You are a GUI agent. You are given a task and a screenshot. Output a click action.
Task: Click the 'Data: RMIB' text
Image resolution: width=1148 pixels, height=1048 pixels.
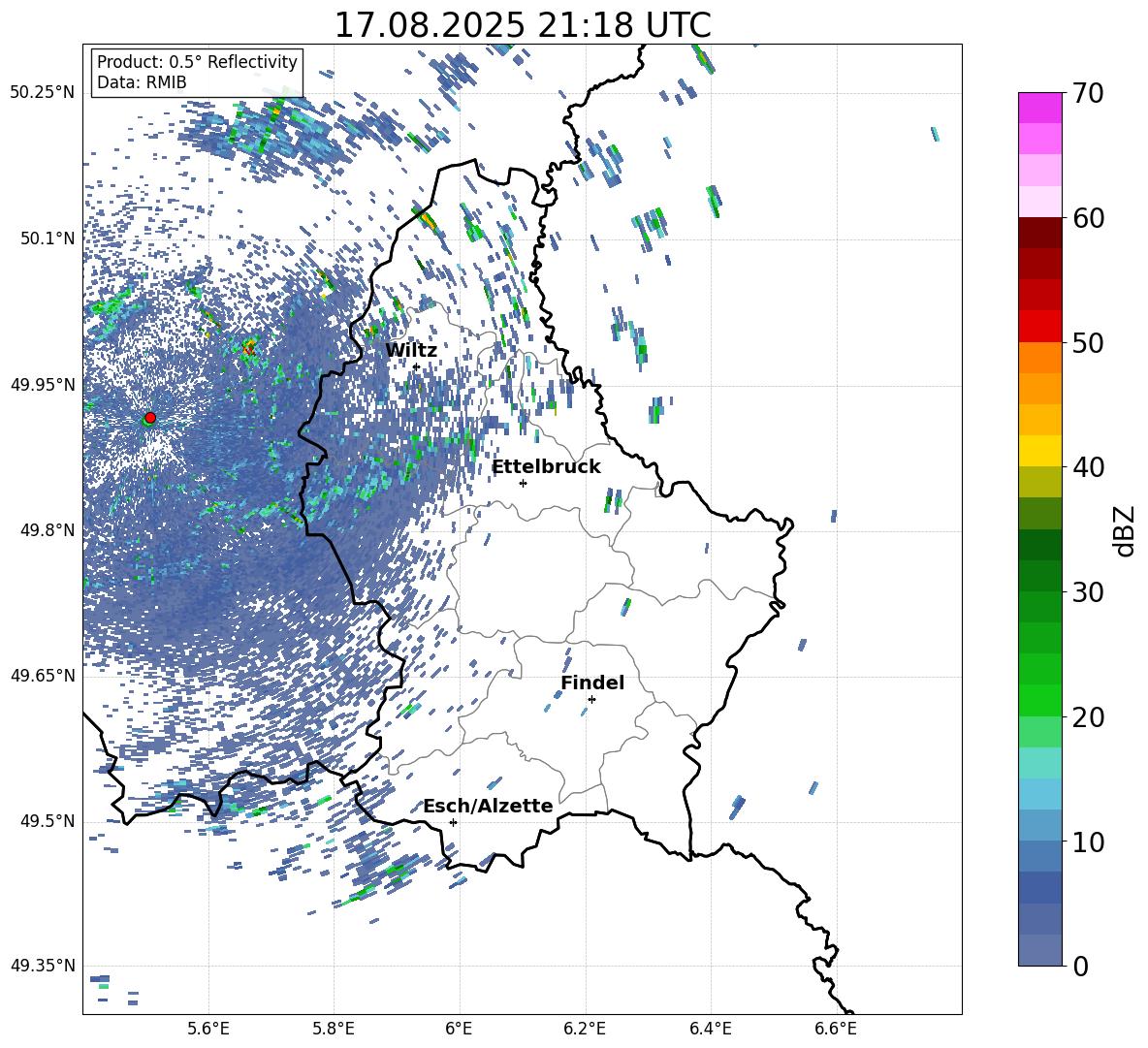tap(142, 82)
